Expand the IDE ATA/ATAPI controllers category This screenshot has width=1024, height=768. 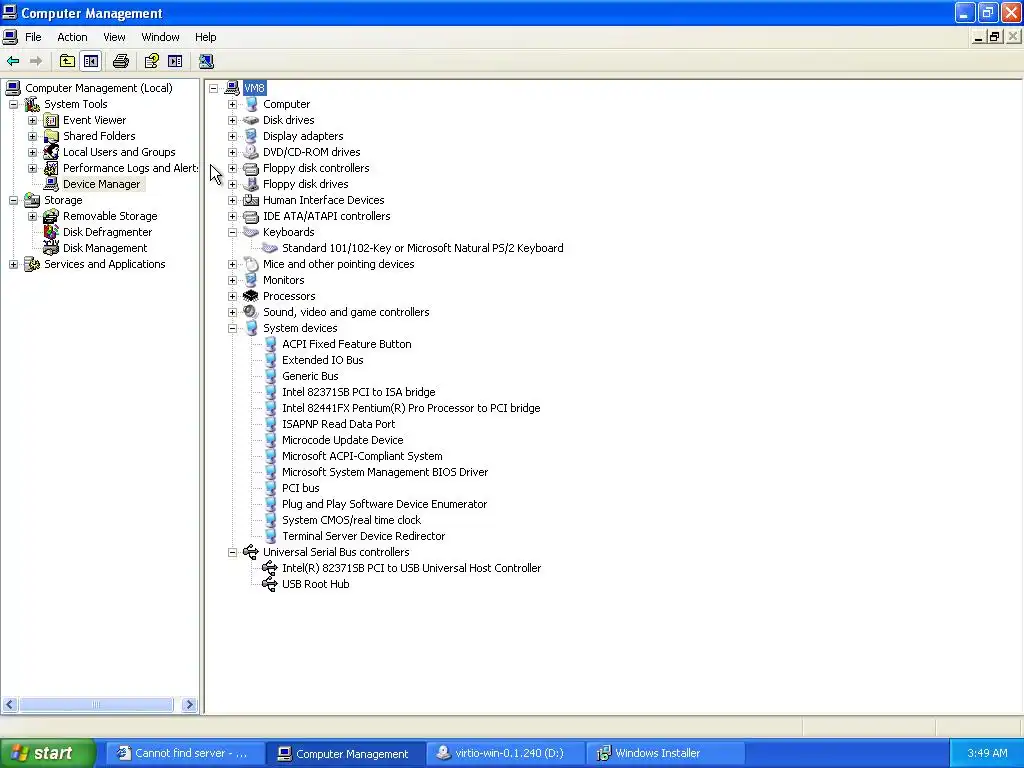click(232, 216)
